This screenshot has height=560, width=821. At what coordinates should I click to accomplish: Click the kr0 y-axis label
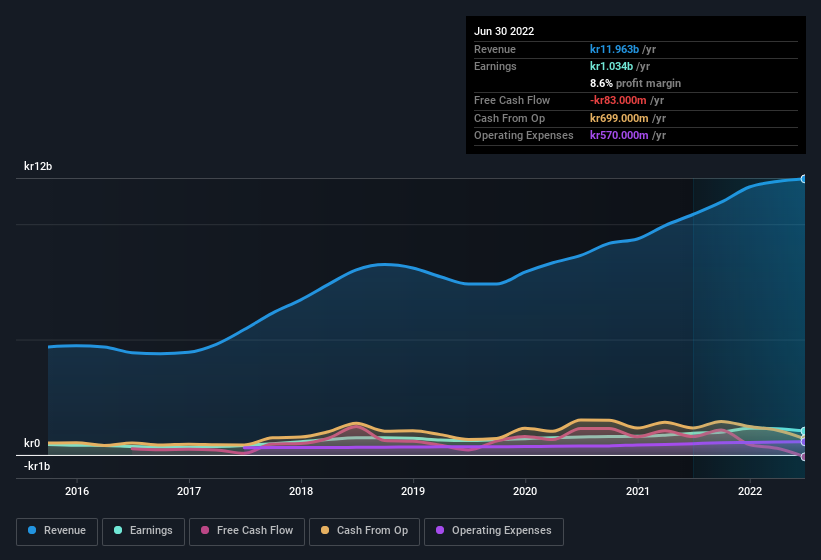pyautogui.click(x=32, y=443)
